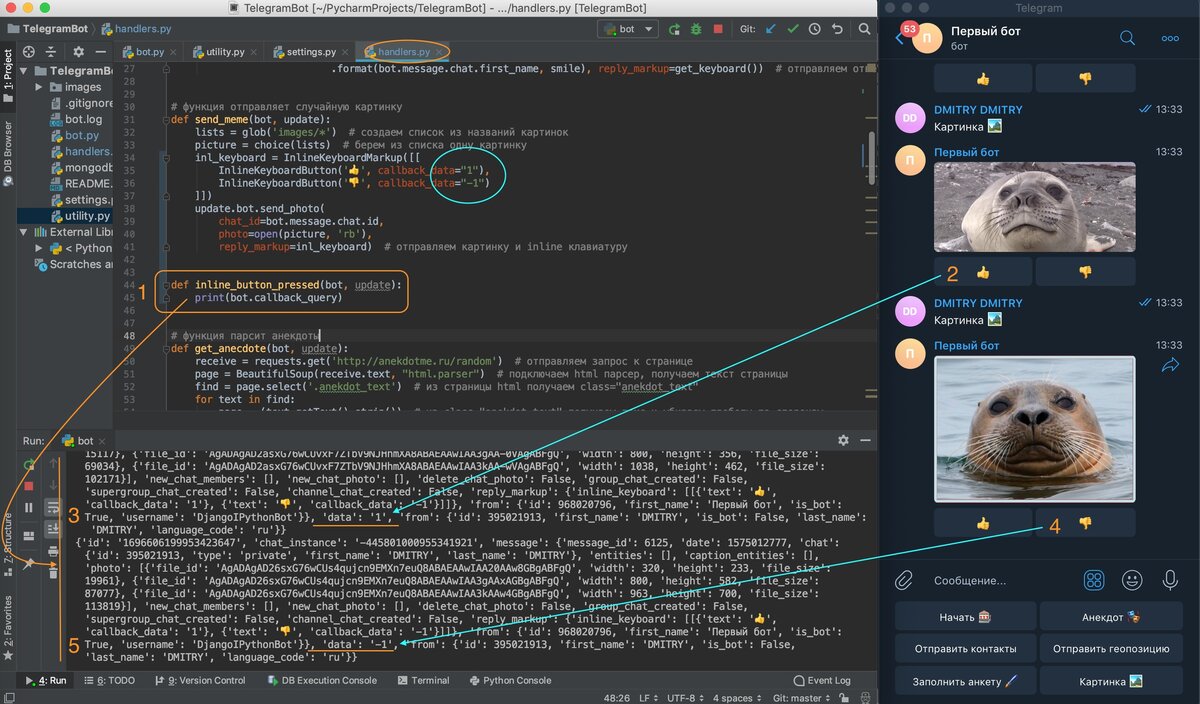1200x704 pixels.
Task: Pause output in Run panel
Action: coord(28,508)
